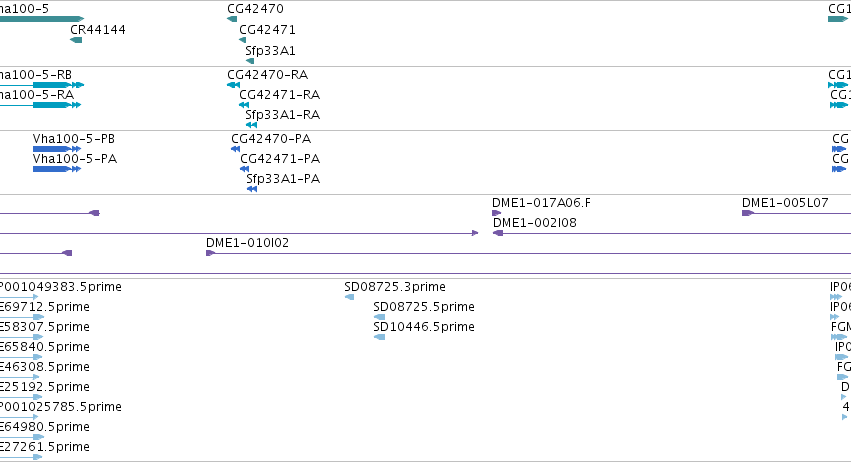This screenshot has height=462, width=851.
Task: Select the DME1-010I02 clone label
Action: (x=247, y=243)
